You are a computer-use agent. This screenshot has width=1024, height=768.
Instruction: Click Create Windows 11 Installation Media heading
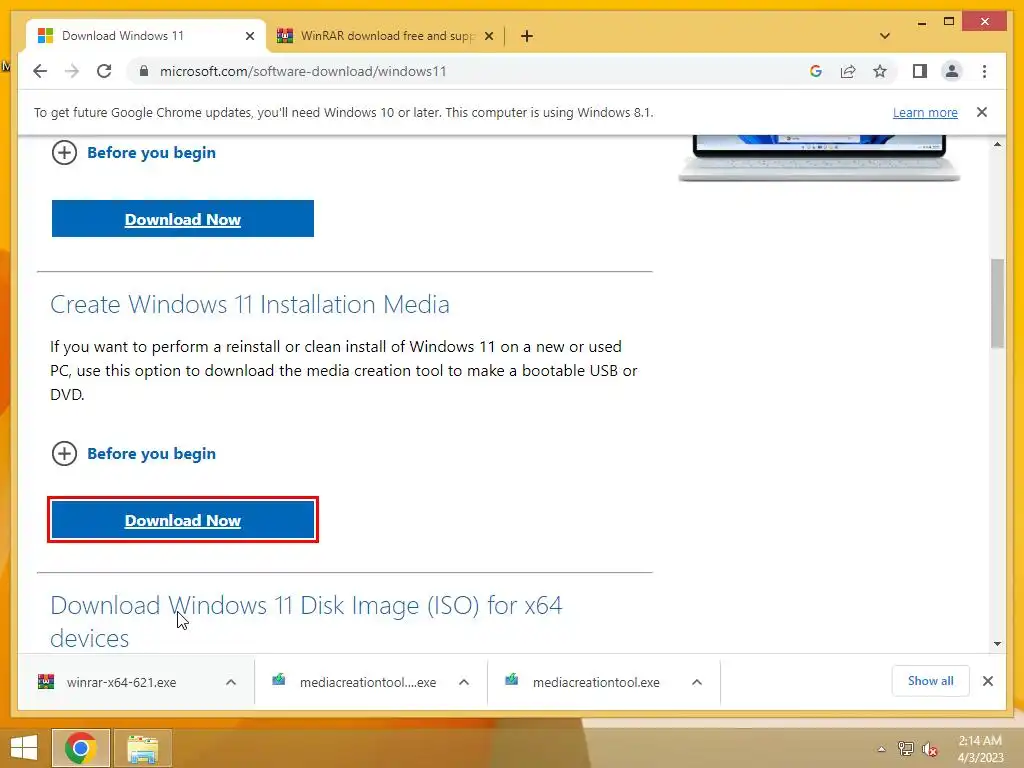tap(249, 304)
